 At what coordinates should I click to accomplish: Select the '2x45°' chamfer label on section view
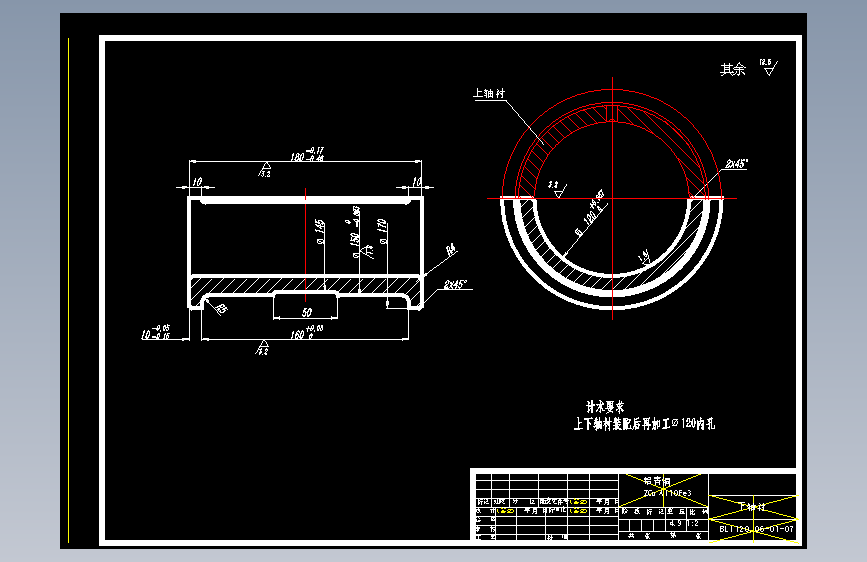[x=455, y=284]
